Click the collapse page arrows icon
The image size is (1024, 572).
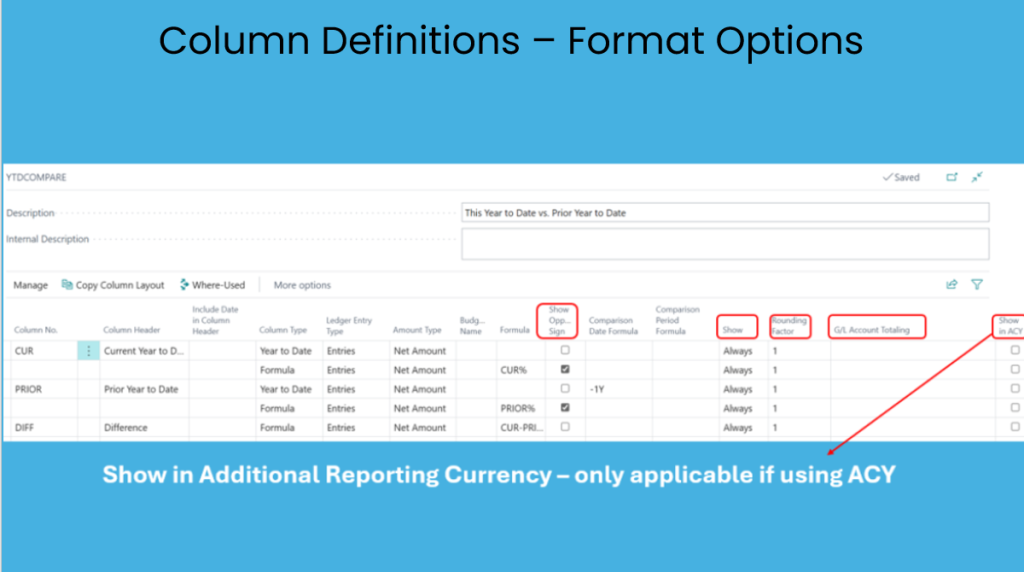click(x=977, y=177)
